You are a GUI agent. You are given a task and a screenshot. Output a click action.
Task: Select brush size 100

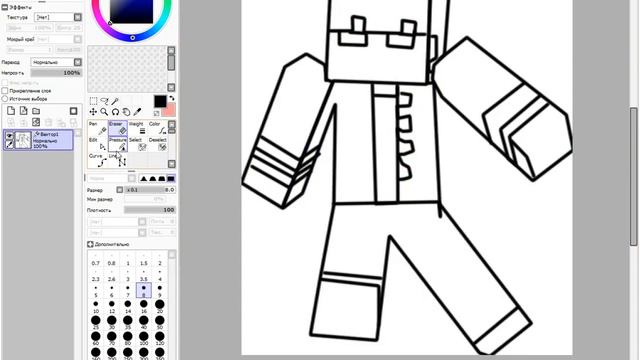point(144,339)
